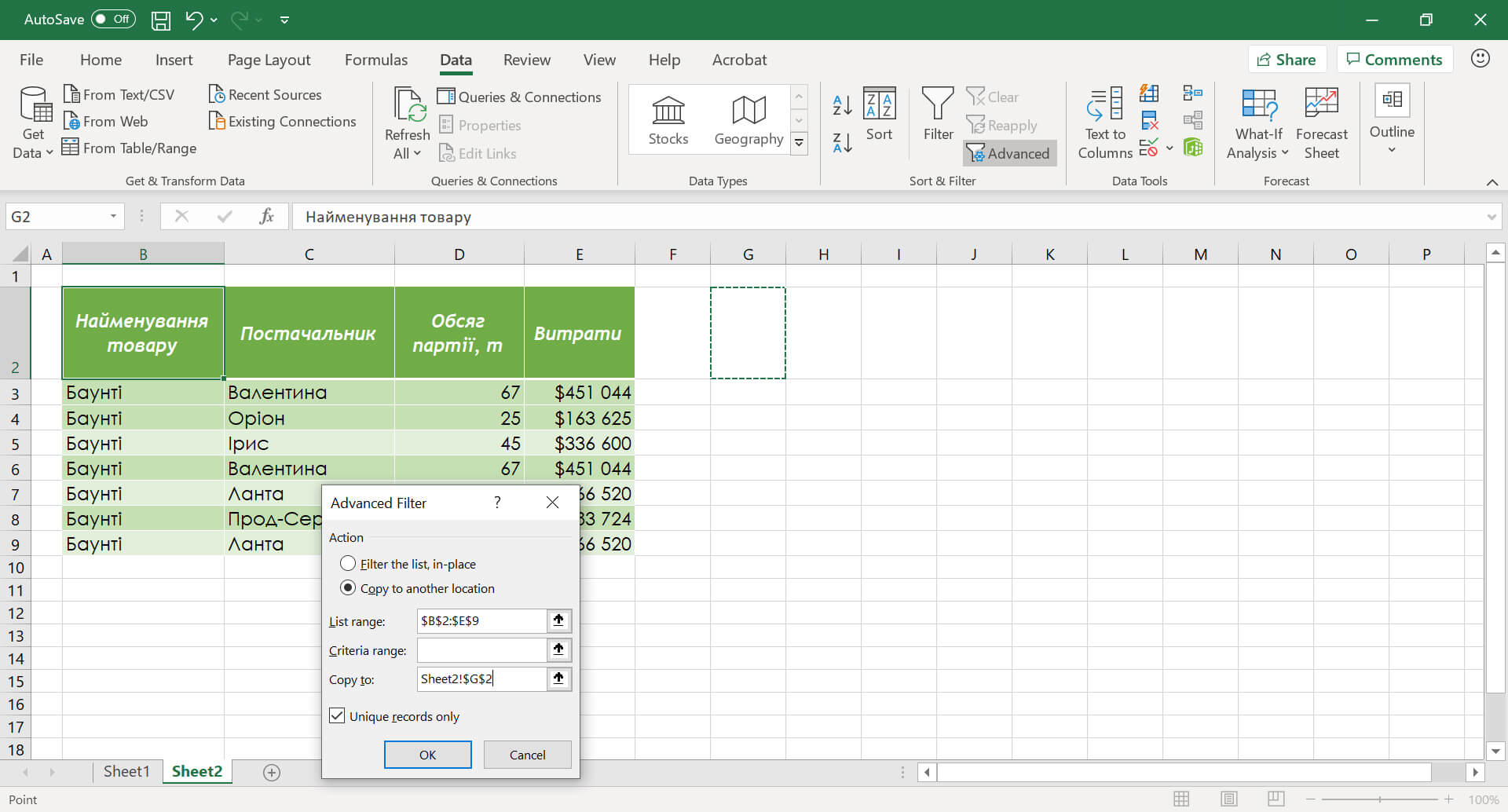
Task: Click Cancel in Advanced Filter dialog
Action: tap(527, 755)
